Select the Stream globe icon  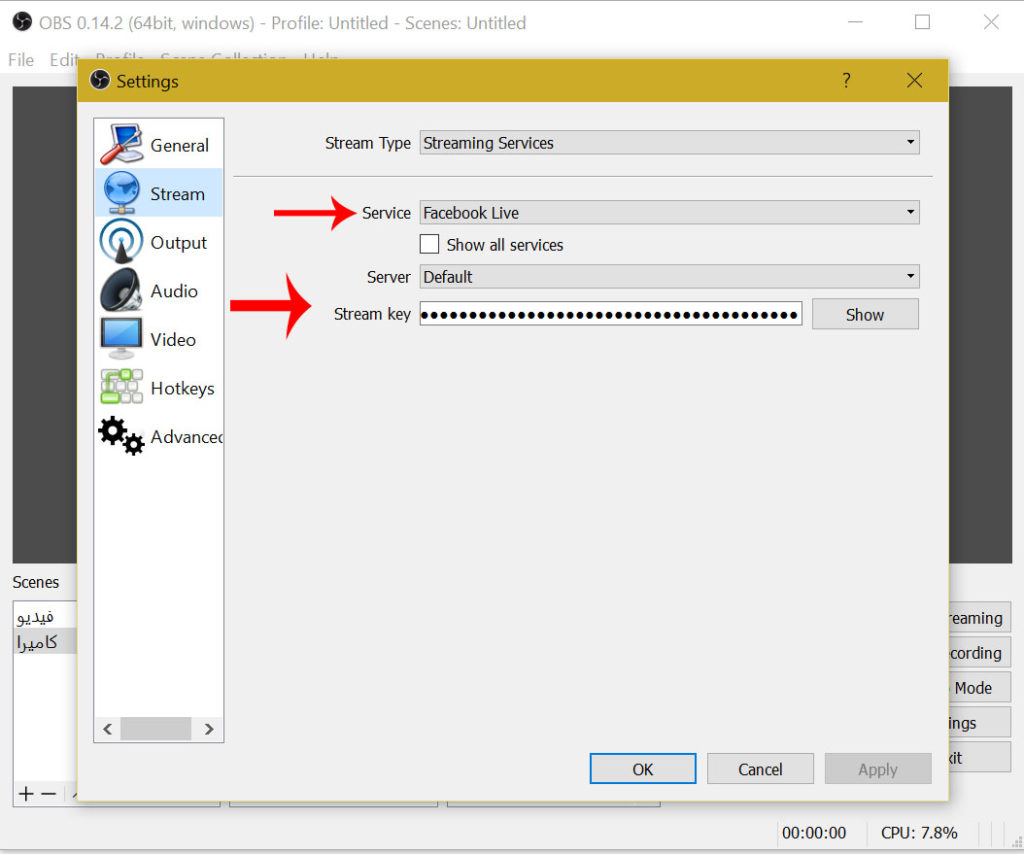(x=121, y=193)
